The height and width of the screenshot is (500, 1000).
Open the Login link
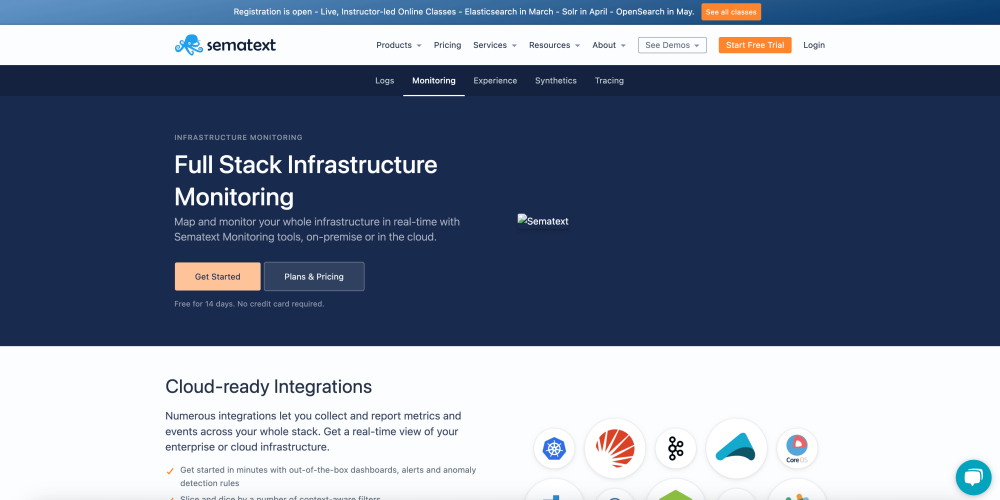(814, 45)
